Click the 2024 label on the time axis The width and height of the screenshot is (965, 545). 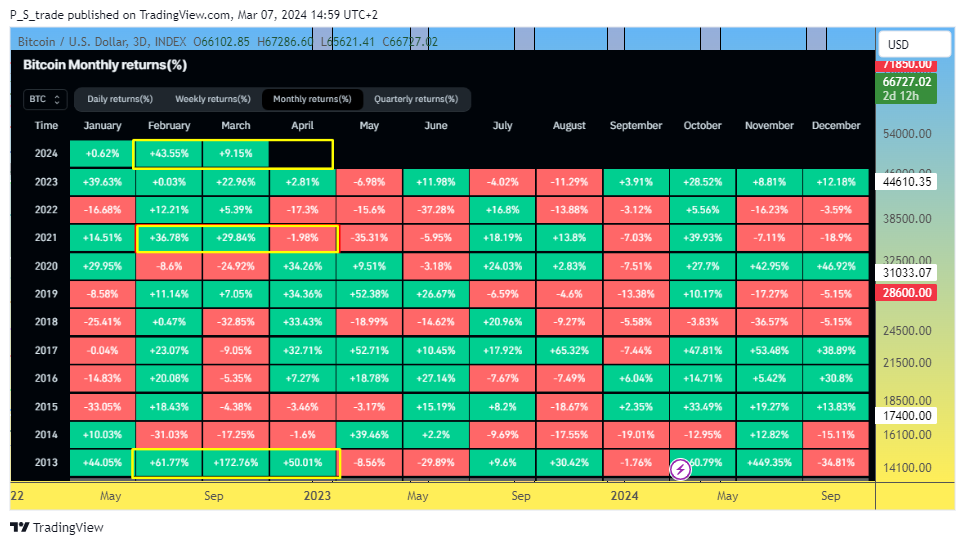click(624, 496)
